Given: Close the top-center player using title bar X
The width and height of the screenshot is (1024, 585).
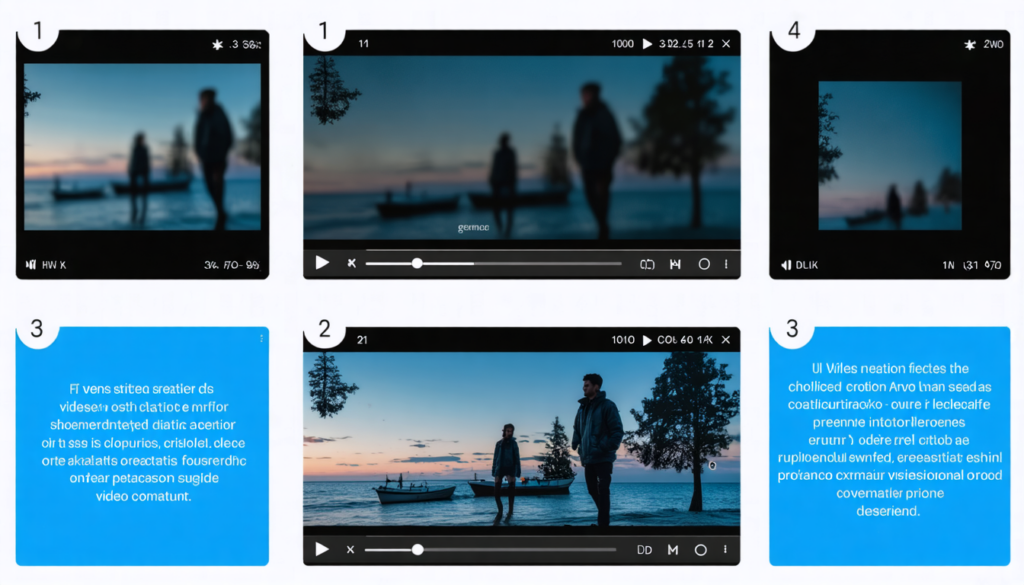Looking at the screenshot, I should point(726,44).
